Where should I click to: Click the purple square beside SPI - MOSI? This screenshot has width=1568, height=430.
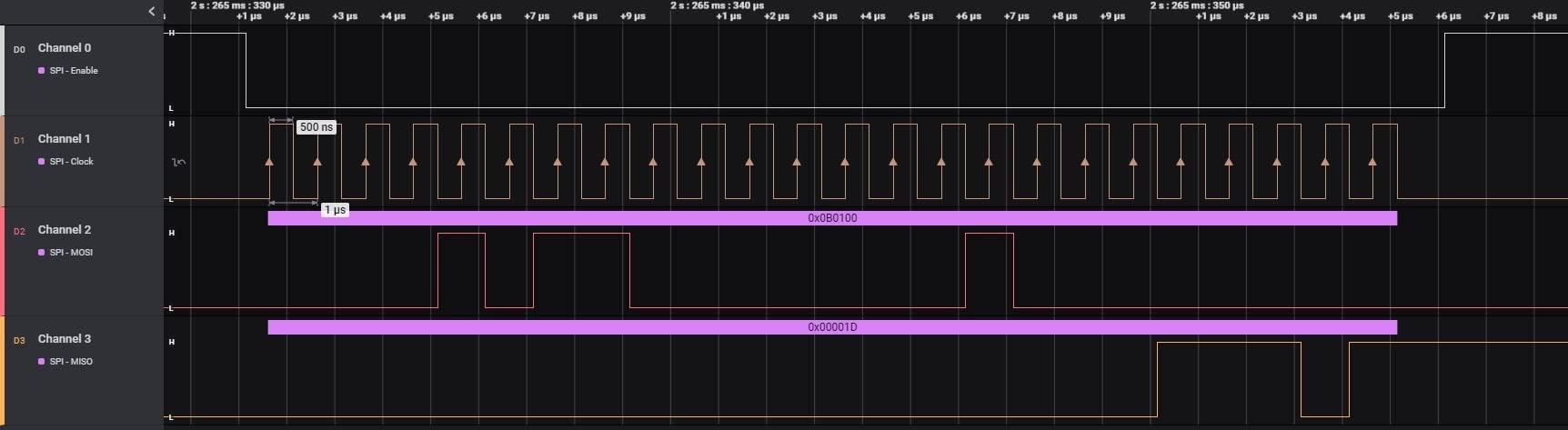pos(42,253)
